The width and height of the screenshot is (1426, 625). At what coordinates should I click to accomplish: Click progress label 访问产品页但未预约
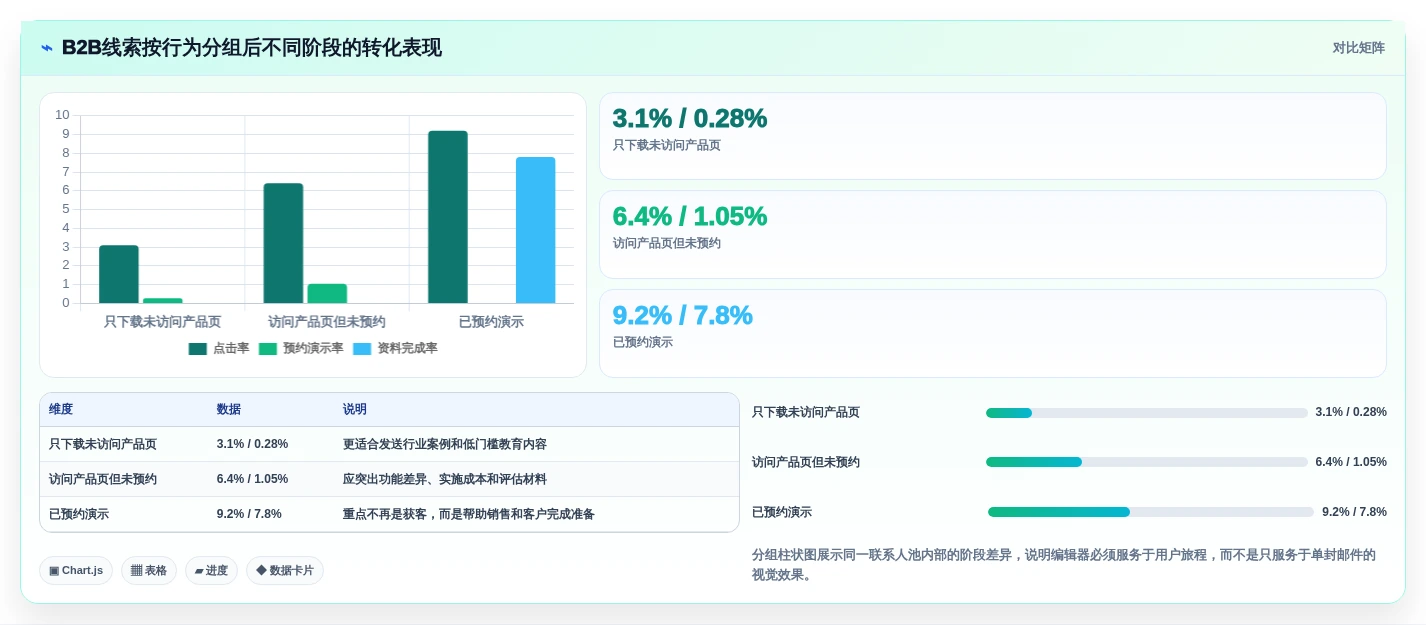806,462
